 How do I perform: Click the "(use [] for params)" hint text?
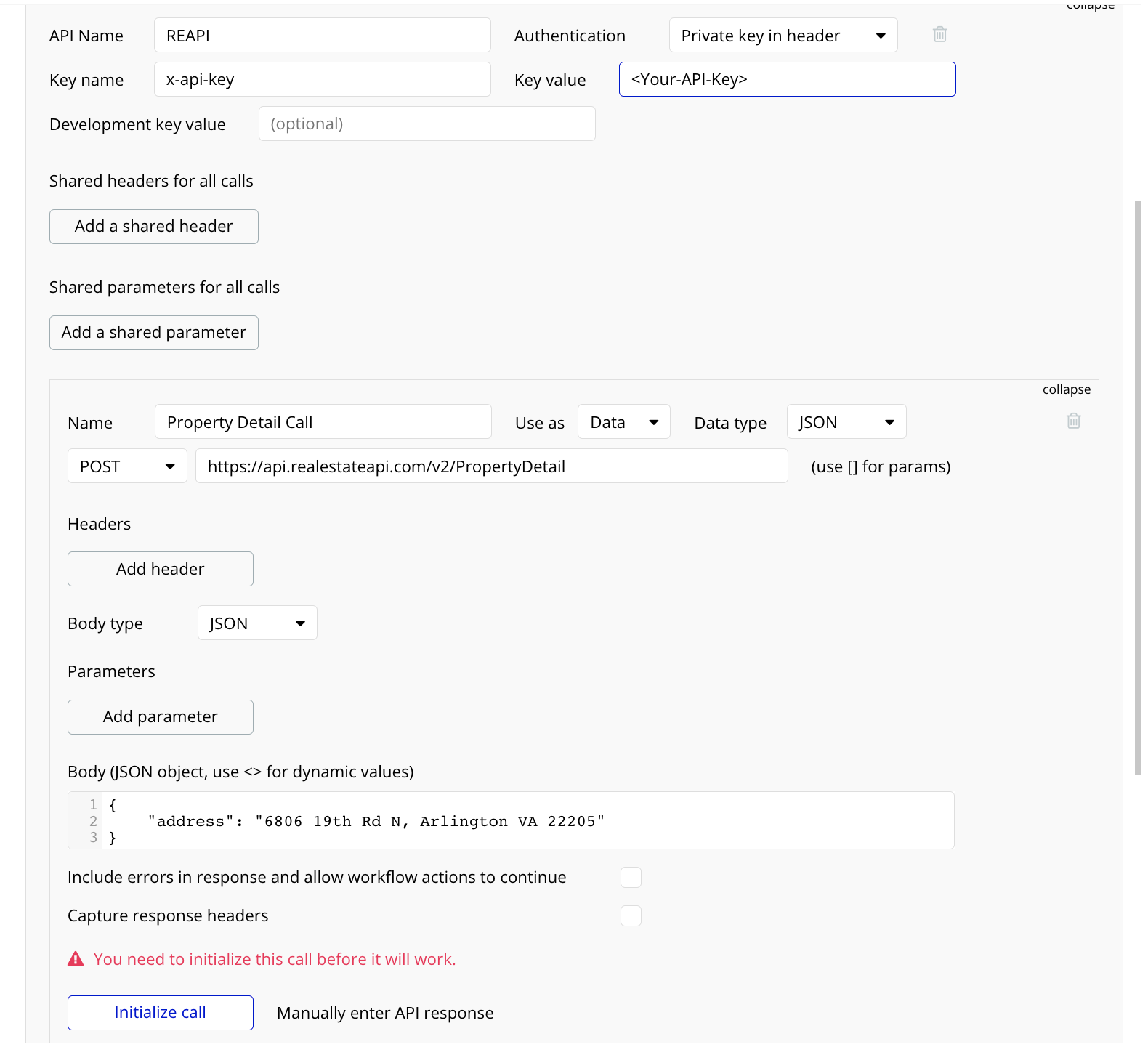[881, 466]
